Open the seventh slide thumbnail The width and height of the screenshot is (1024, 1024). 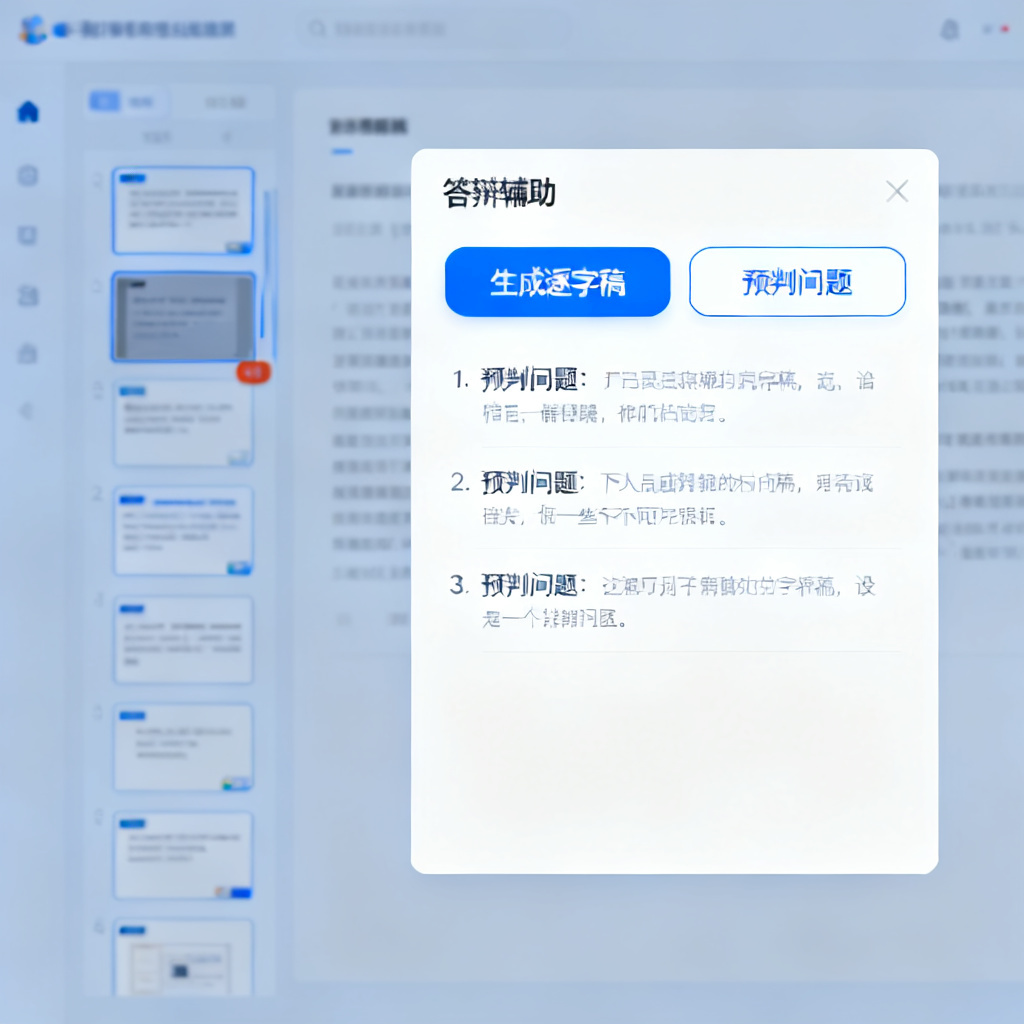click(x=183, y=856)
